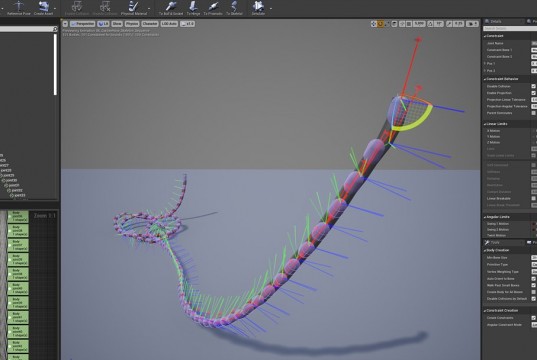The width and height of the screenshot is (537, 360).
Task: Toggle the Auto Orient to Bone checkbox
Action: pyautogui.click(x=534, y=278)
